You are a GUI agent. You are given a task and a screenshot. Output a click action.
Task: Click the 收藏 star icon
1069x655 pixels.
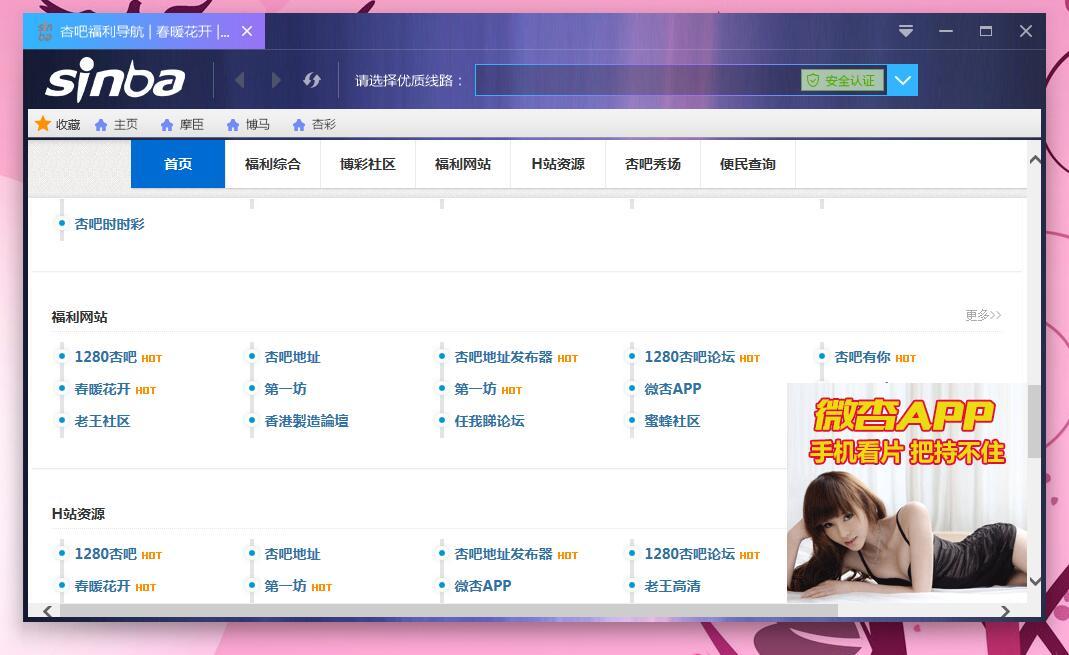coord(43,124)
